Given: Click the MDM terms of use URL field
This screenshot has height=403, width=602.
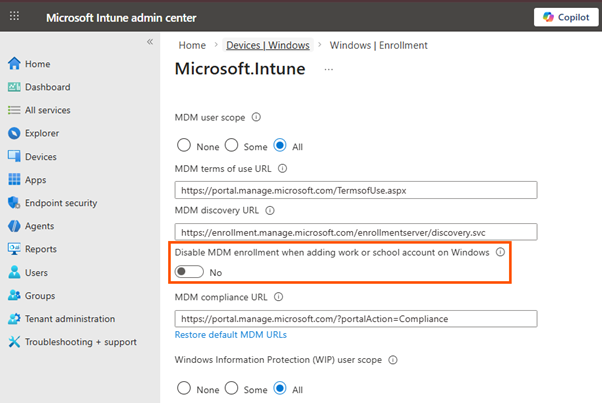Looking at the screenshot, I should click(356, 190).
